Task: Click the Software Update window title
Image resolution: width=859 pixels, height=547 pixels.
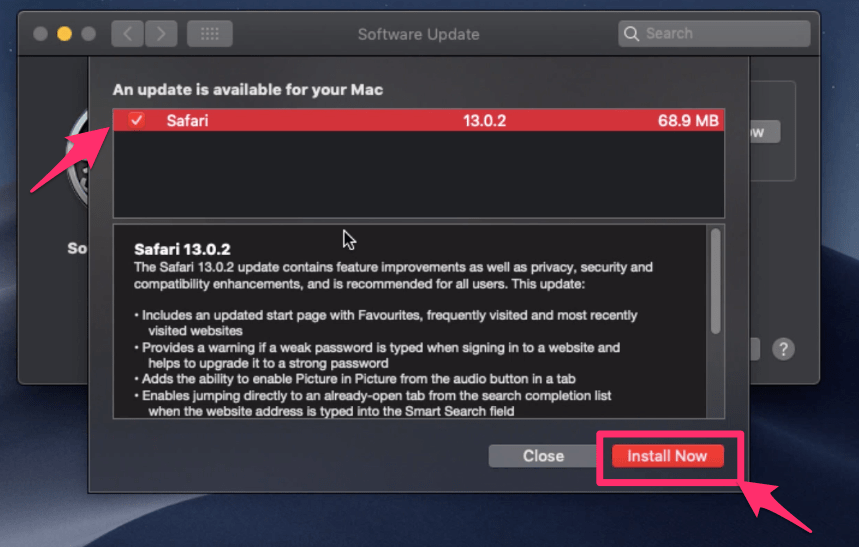Action: coord(418,34)
